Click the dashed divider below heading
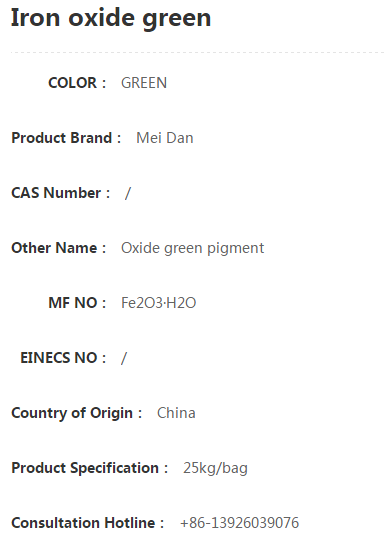Viewport: 387px width, 547px height. click(x=198, y=53)
